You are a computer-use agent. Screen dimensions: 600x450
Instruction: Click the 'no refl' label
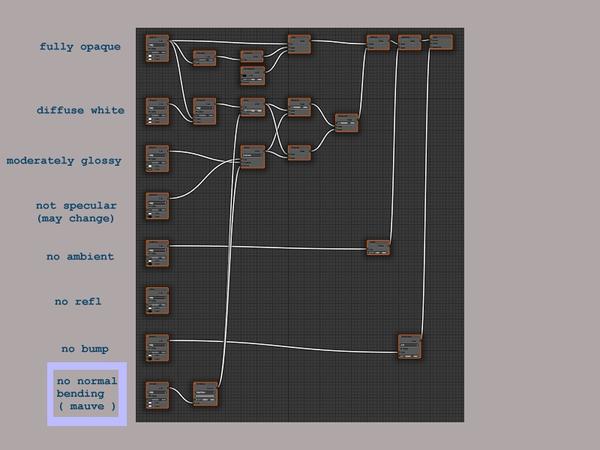coord(78,302)
